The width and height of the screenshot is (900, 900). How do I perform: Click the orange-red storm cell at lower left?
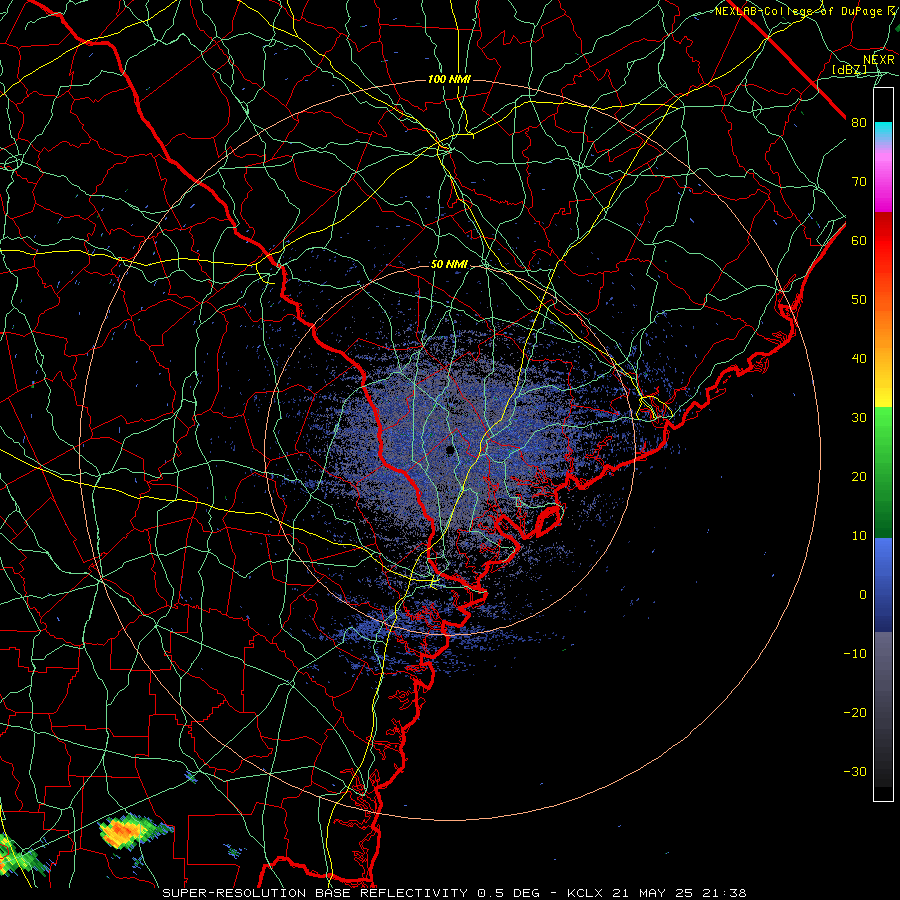[x=123, y=832]
